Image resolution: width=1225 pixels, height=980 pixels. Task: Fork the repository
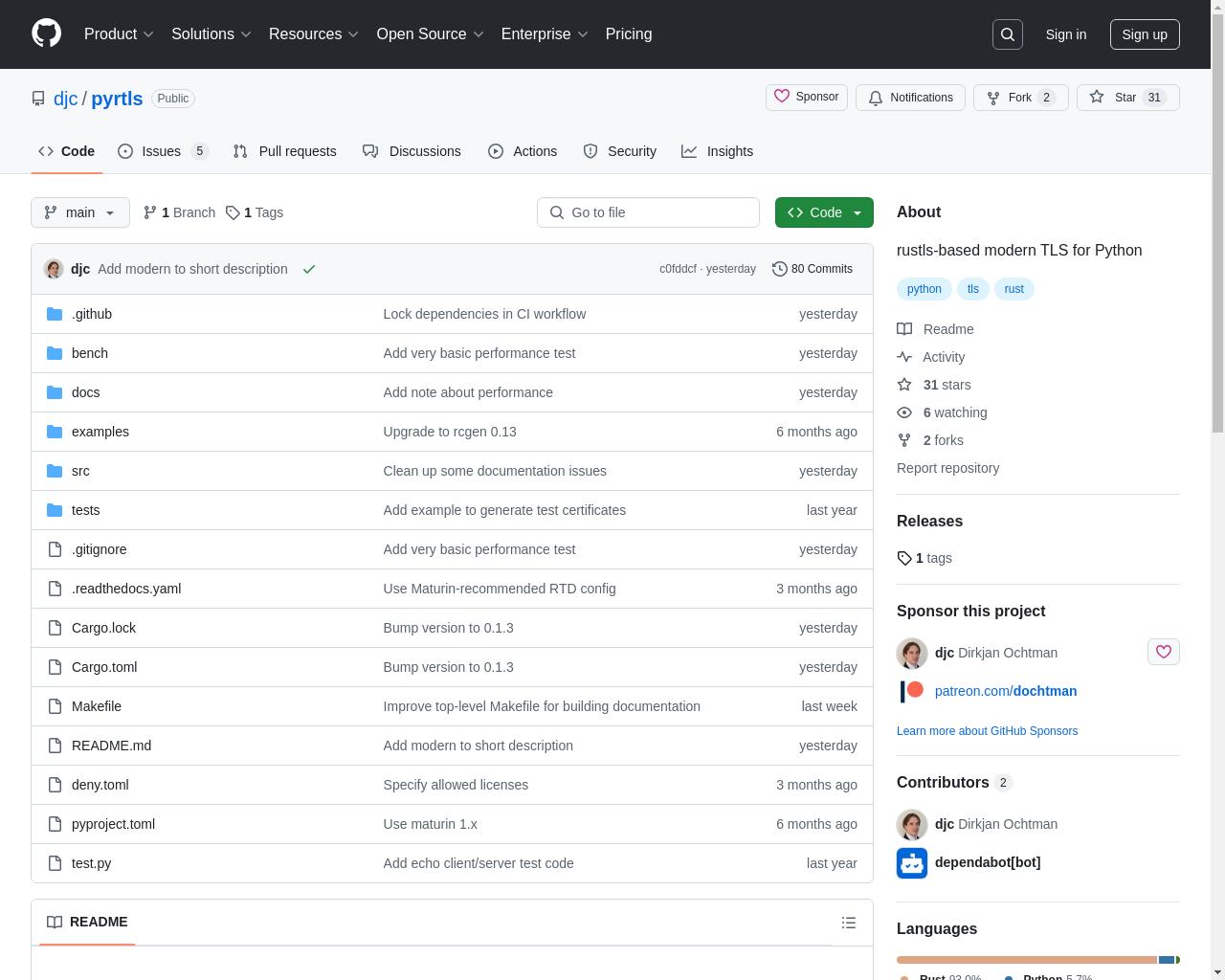(x=1020, y=98)
